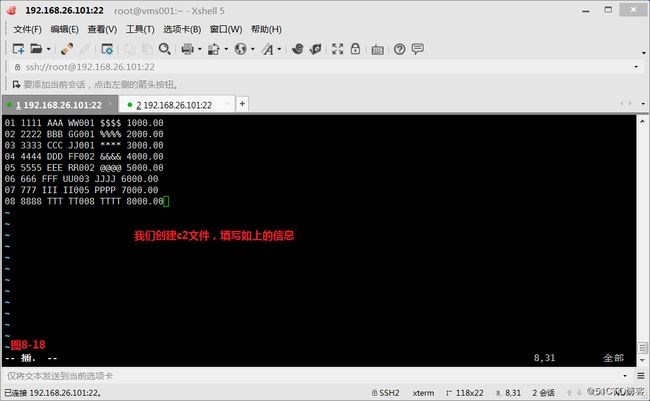Click line '01 1111 AAA WW001 $$$$ 1000.00'

click(x=84, y=123)
